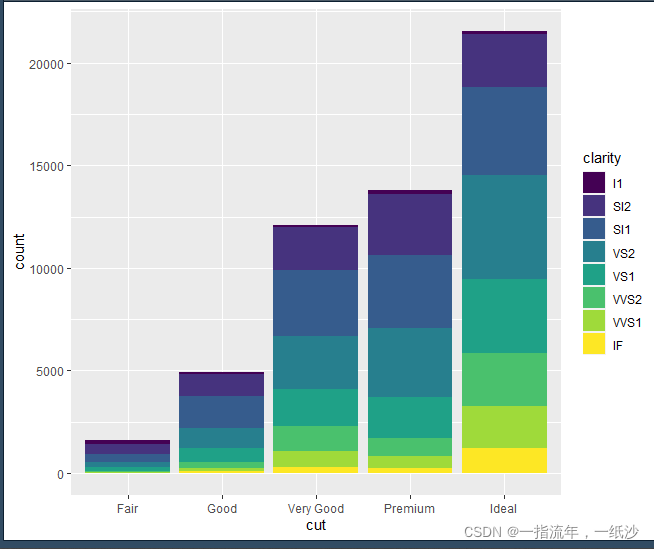654x549 pixels.
Task: Click the '10000' y-axis tick label
Action: (46, 269)
